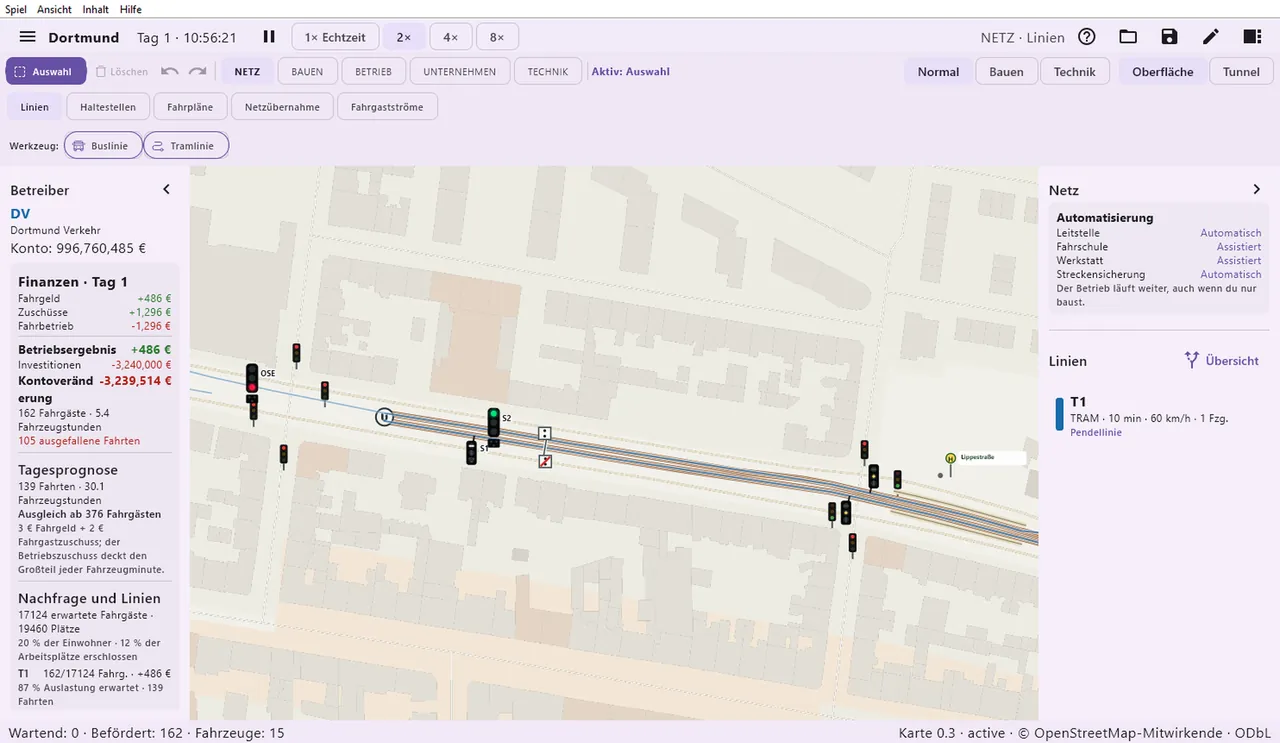The image size is (1280, 743).
Task: Switch to the BAUEN tab
Action: [307, 72]
